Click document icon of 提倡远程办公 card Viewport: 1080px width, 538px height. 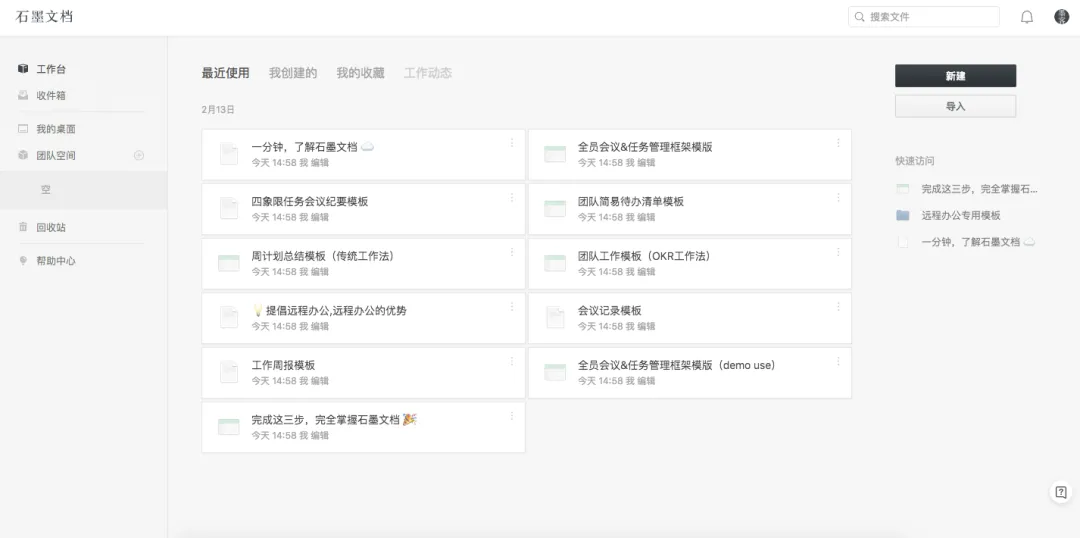229,317
